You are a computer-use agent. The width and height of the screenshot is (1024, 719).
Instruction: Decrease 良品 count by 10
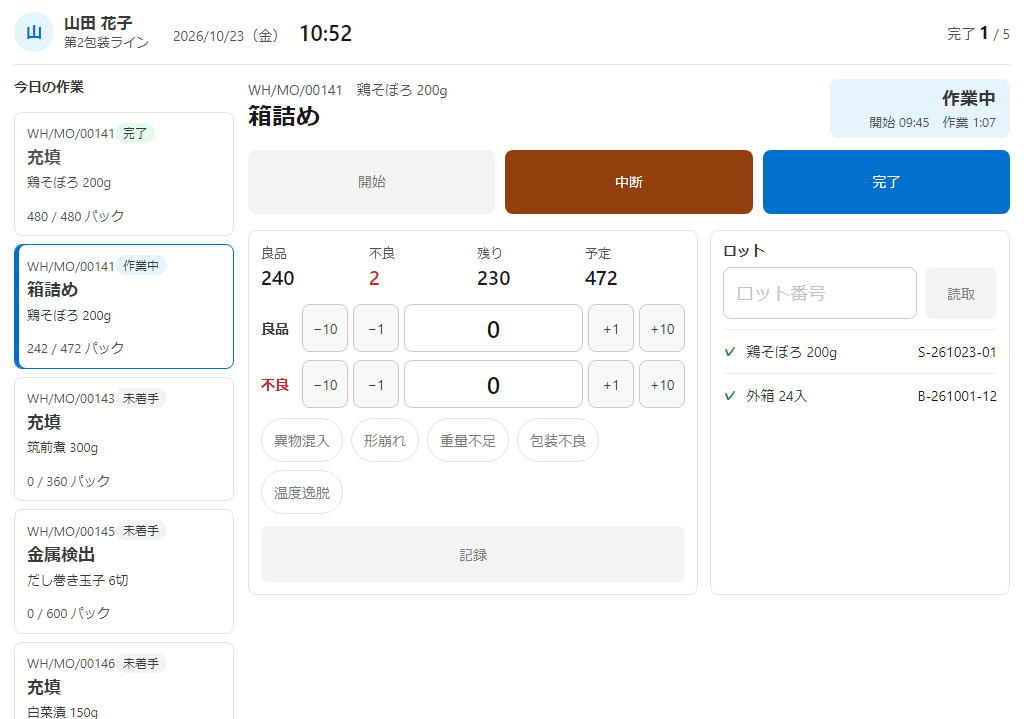click(325, 328)
